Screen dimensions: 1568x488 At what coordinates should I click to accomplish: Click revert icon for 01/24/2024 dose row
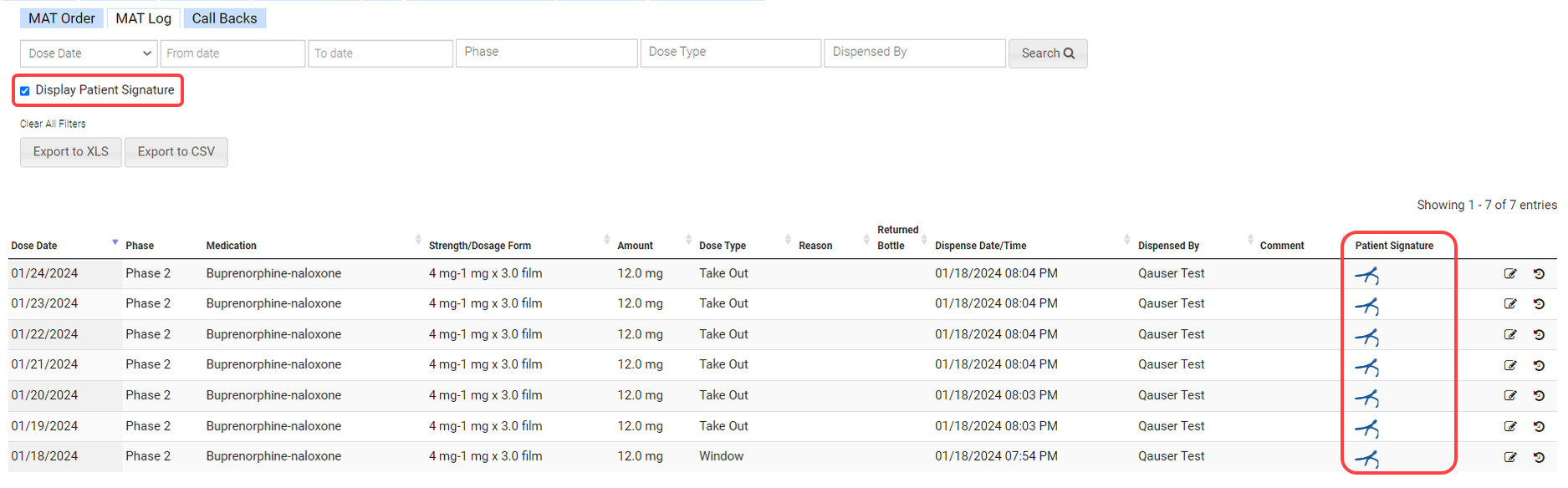1539,274
